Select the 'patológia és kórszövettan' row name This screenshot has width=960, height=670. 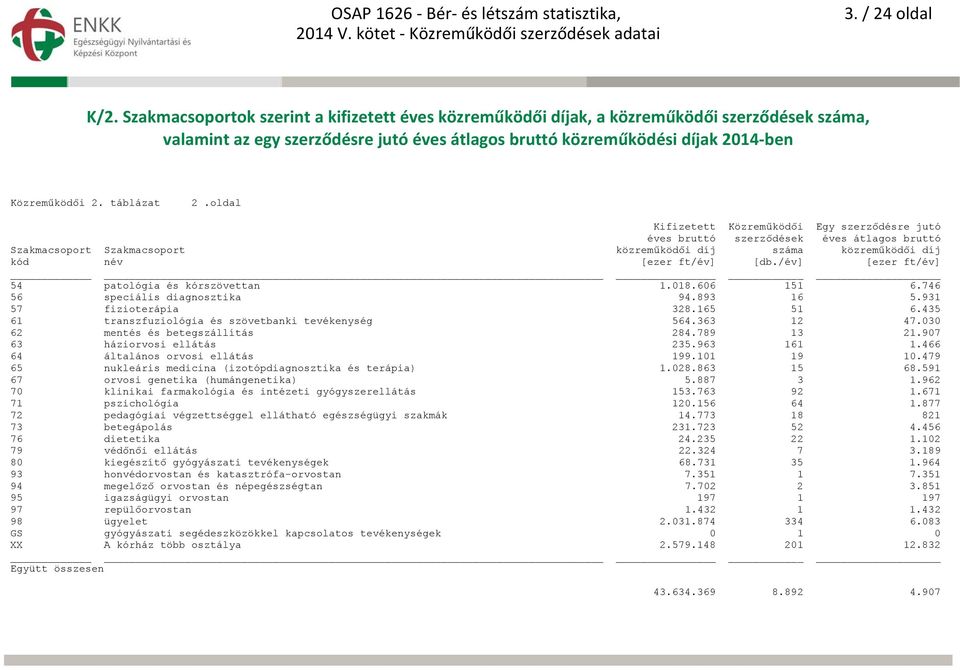tap(182, 286)
